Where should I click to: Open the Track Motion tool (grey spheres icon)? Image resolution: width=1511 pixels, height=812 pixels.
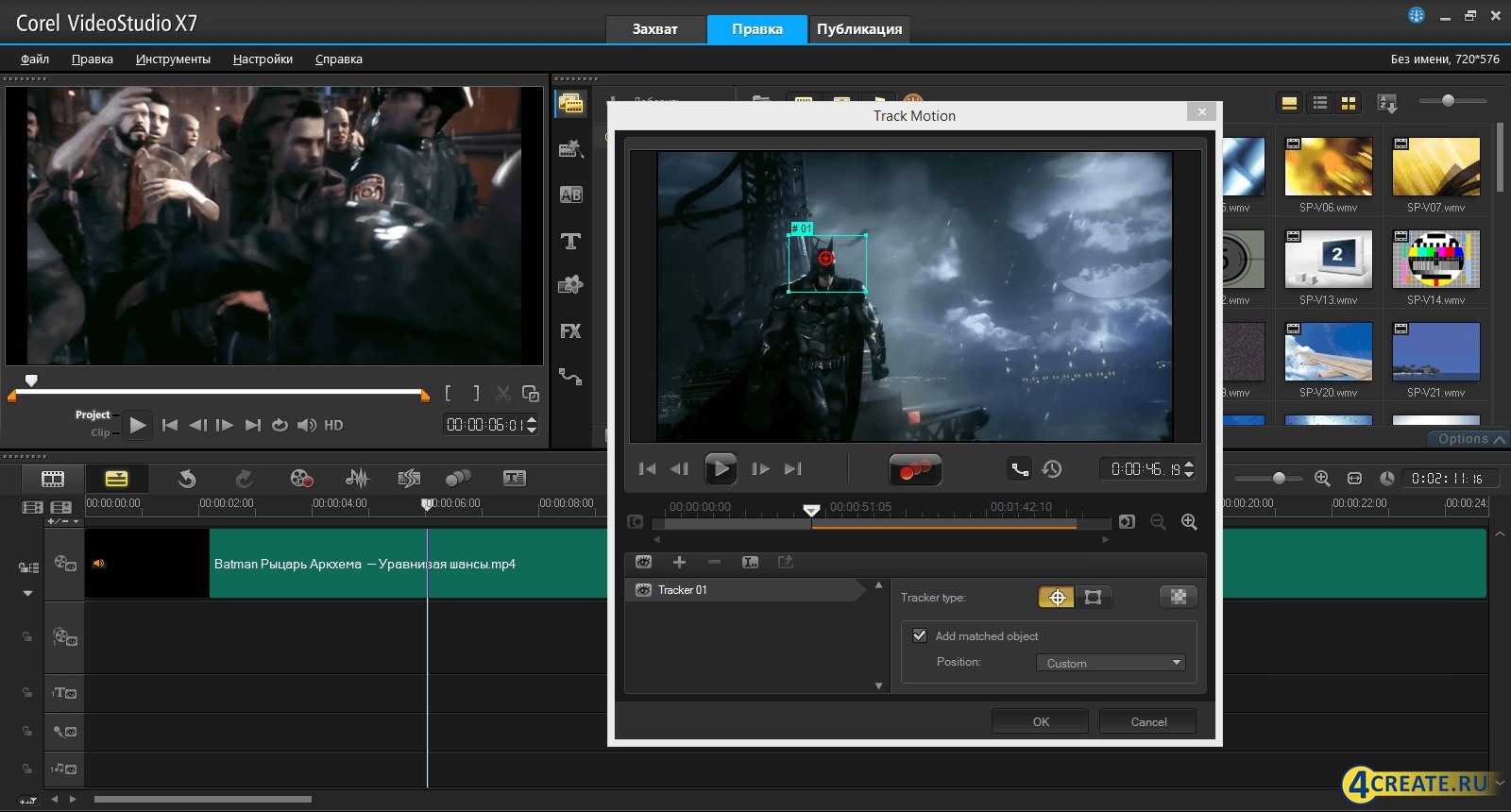[458, 479]
